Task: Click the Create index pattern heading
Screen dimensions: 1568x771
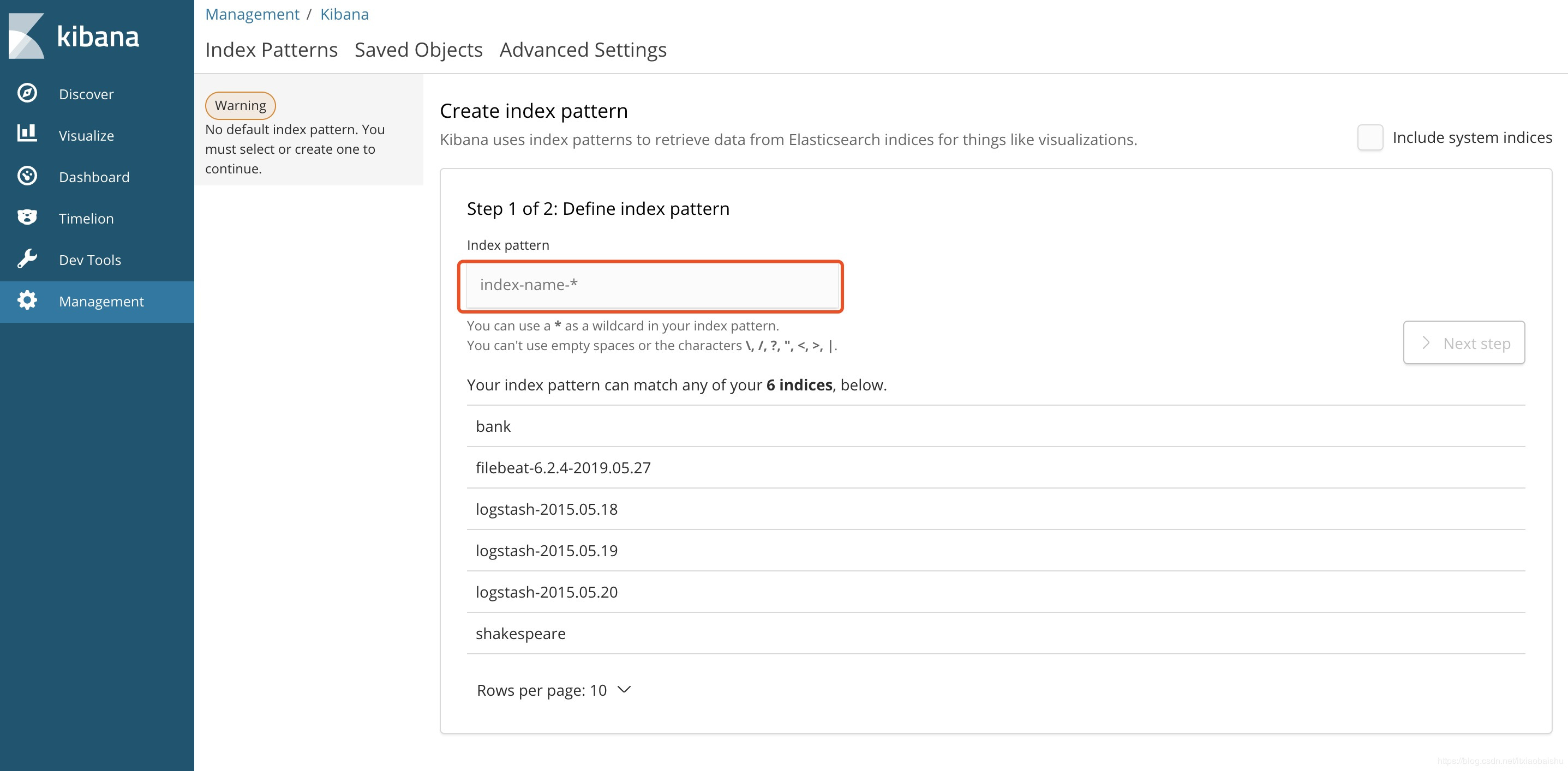Action: 533,111
